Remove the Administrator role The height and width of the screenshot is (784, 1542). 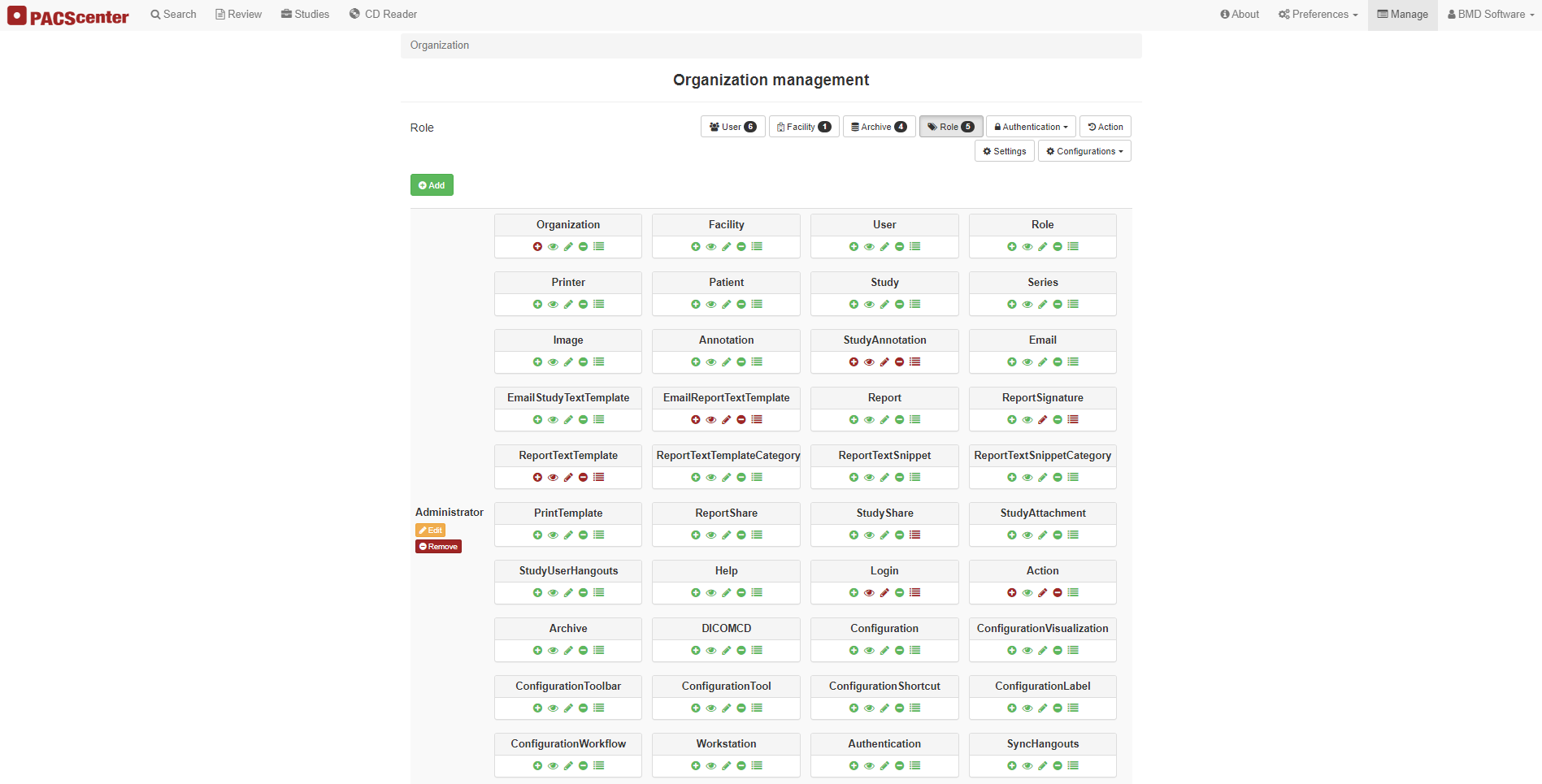pos(438,547)
